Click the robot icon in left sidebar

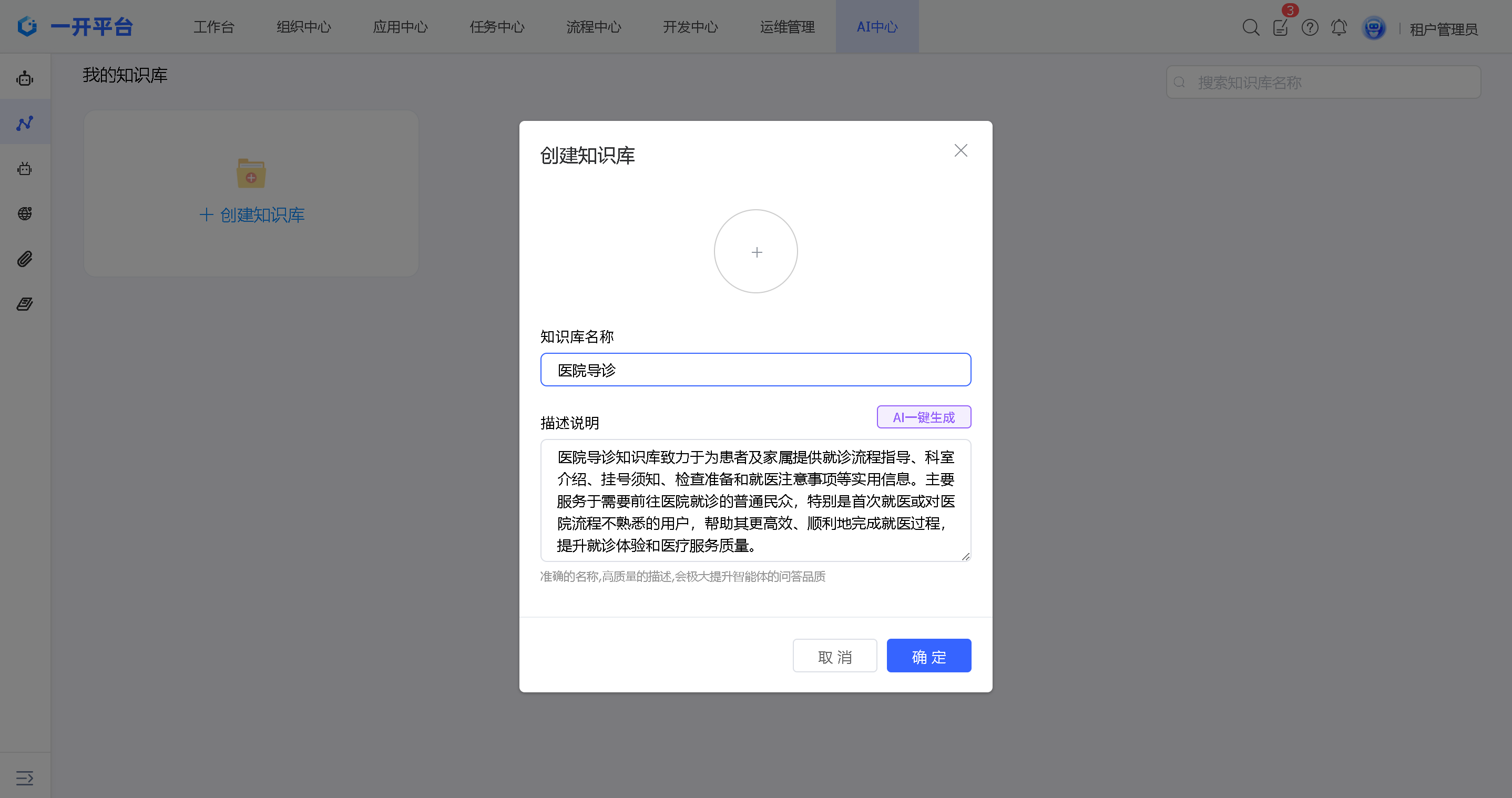(x=25, y=78)
